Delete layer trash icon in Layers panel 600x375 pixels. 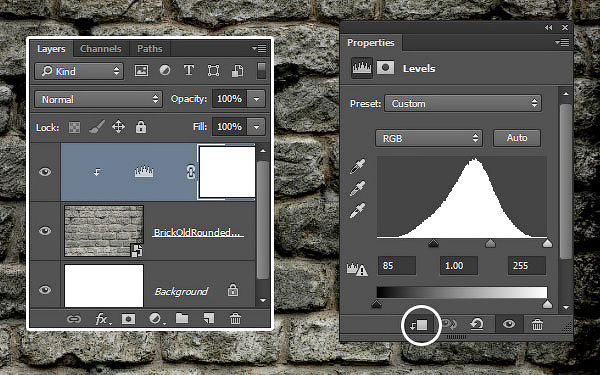235,318
